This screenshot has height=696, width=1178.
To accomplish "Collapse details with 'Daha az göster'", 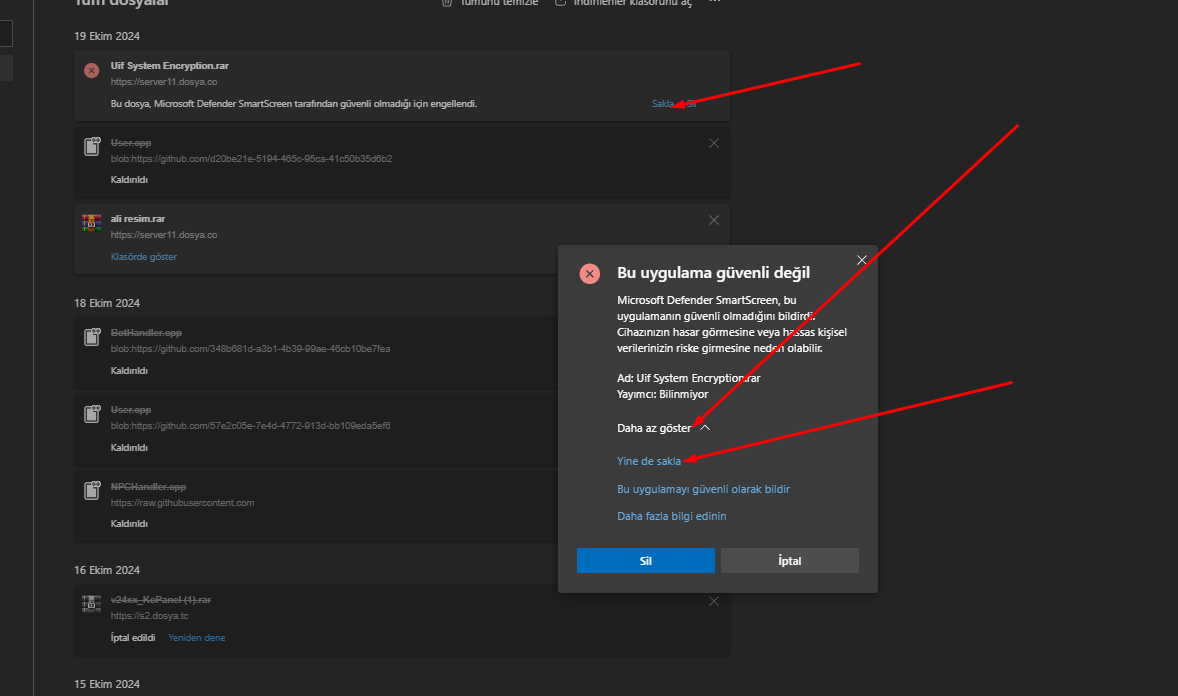I will pyautogui.click(x=663, y=428).
